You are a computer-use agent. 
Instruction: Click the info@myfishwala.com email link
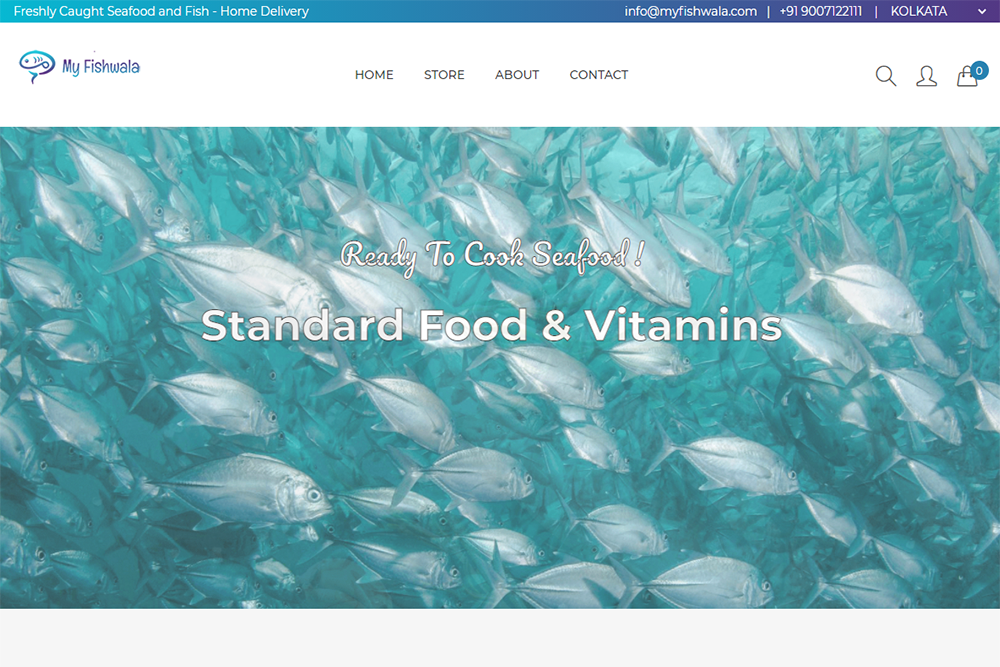click(x=690, y=11)
